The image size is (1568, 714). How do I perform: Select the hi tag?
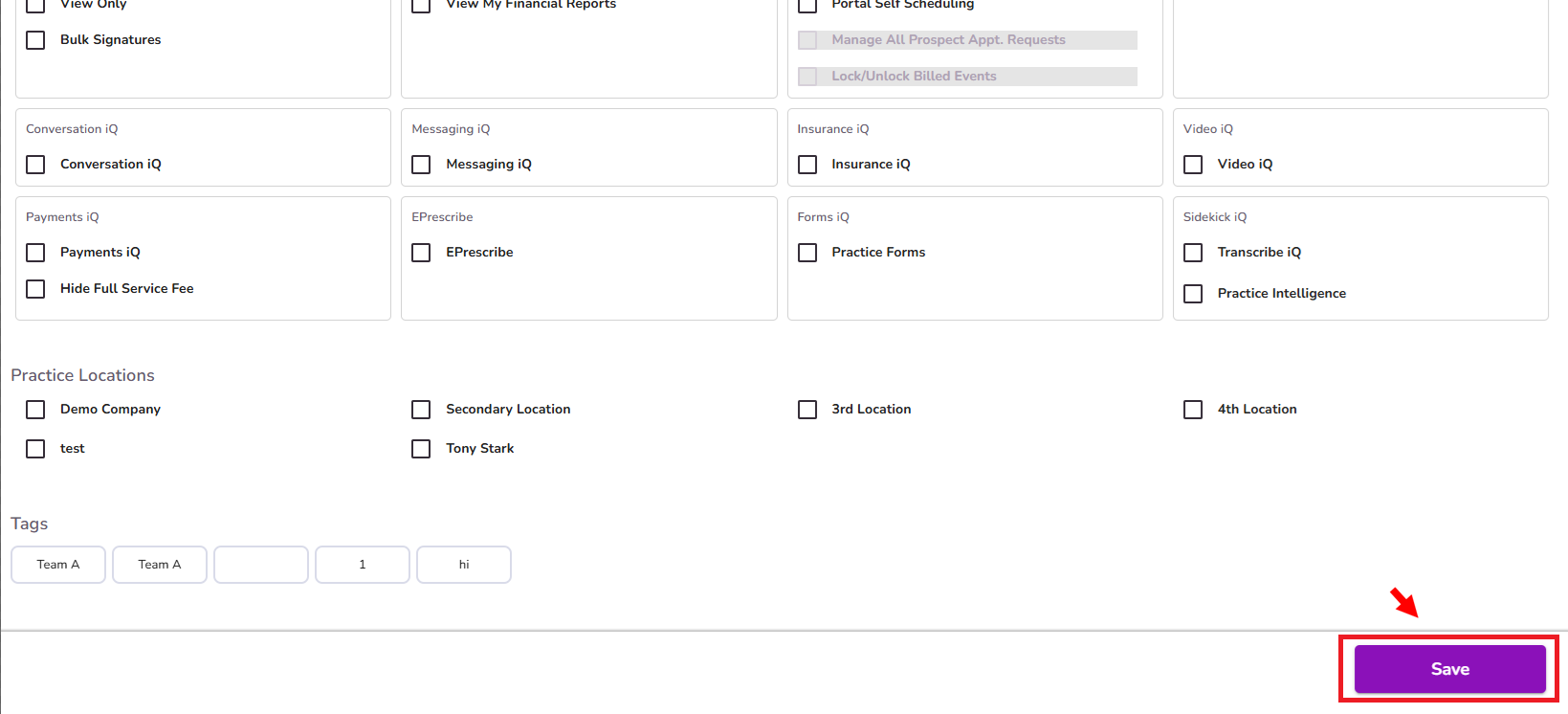(464, 565)
